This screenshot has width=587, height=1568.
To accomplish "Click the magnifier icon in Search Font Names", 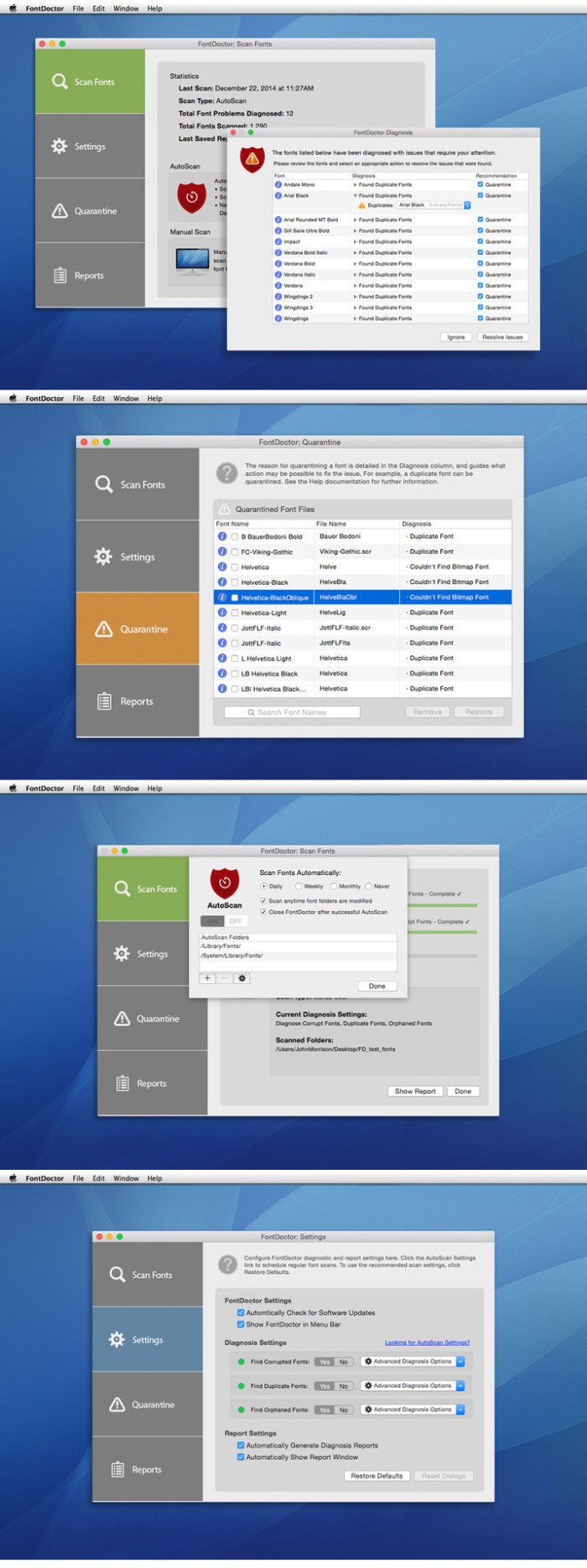I will coord(251,712).
